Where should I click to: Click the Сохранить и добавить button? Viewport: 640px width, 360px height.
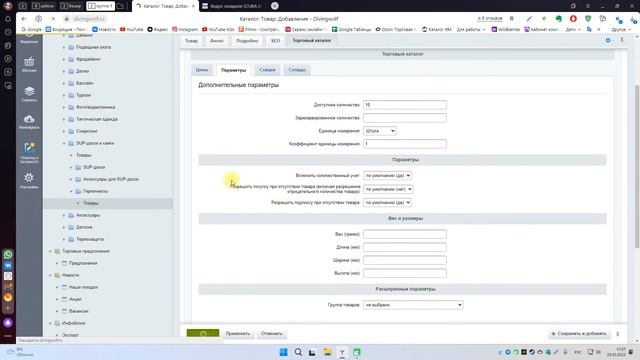(x=579, y=333)
